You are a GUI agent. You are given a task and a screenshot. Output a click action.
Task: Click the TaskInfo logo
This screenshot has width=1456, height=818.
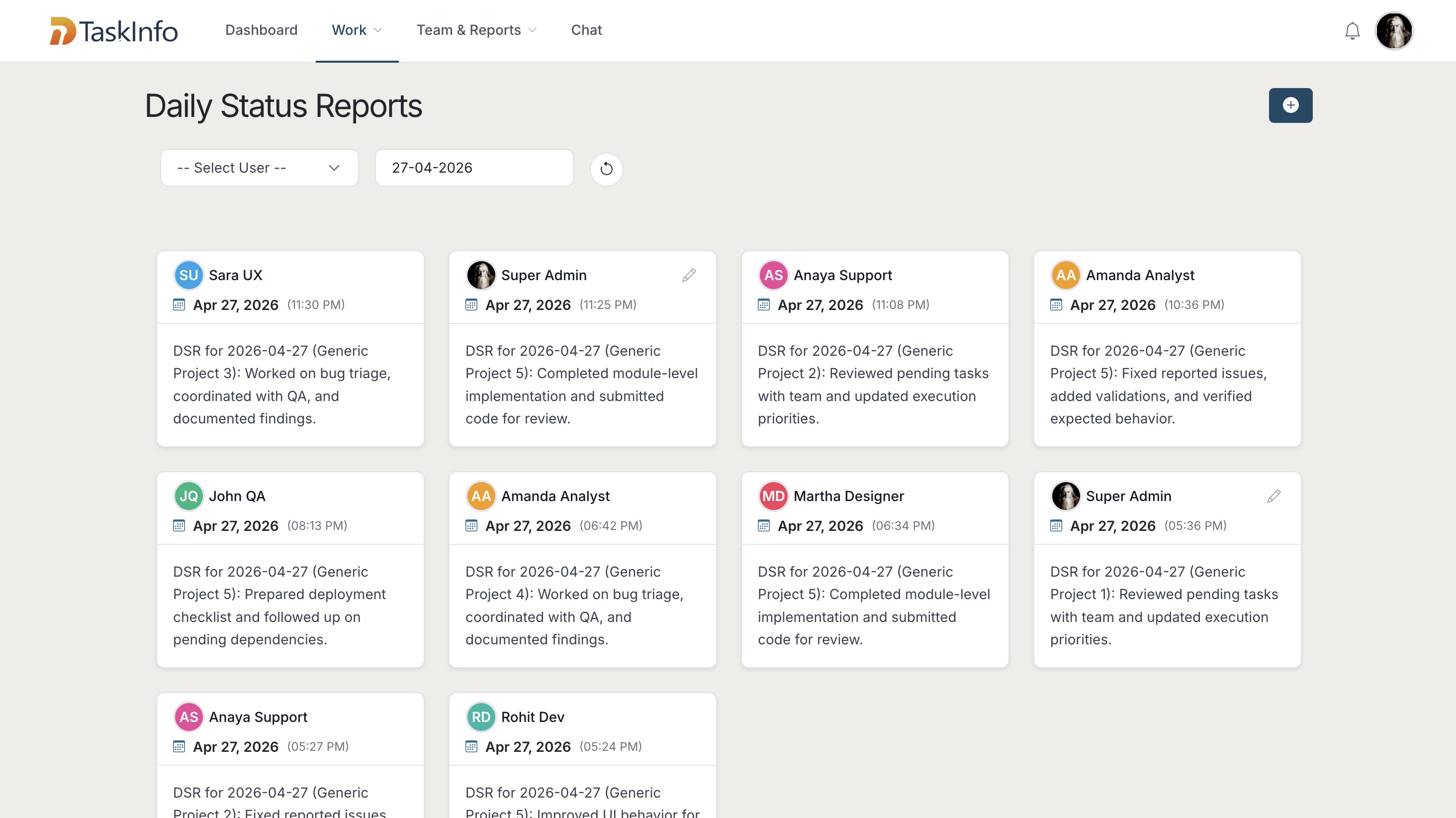(x=113, y=30)
